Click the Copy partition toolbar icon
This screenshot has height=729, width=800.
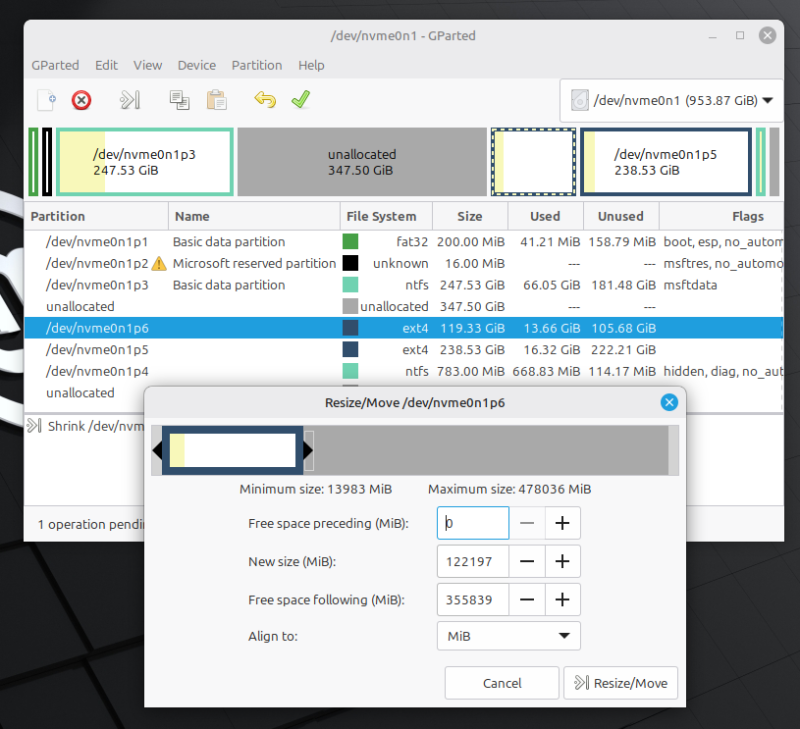click(x=179, y=100)
